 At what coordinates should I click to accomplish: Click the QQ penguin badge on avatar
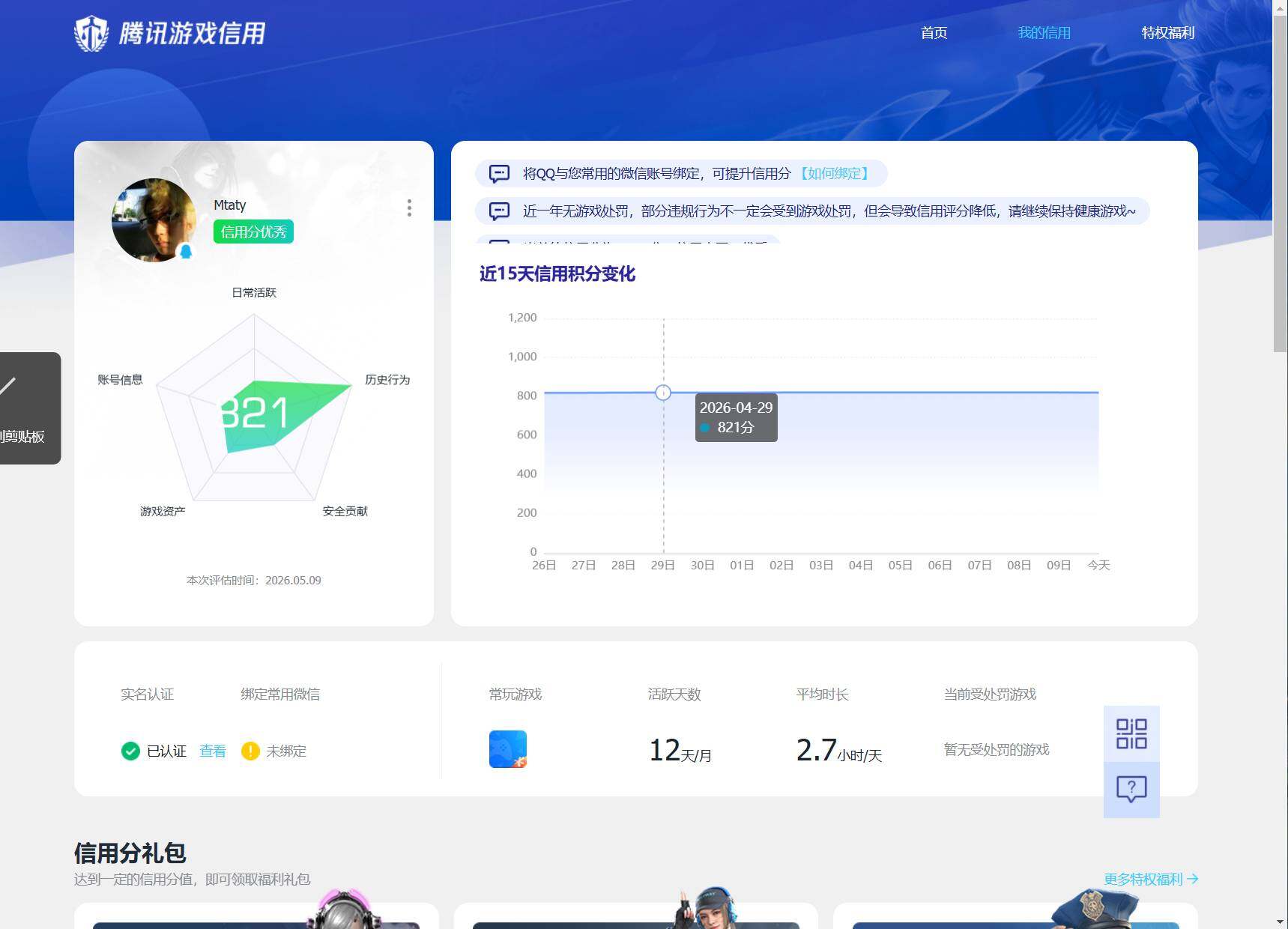(x=186, y=252)
